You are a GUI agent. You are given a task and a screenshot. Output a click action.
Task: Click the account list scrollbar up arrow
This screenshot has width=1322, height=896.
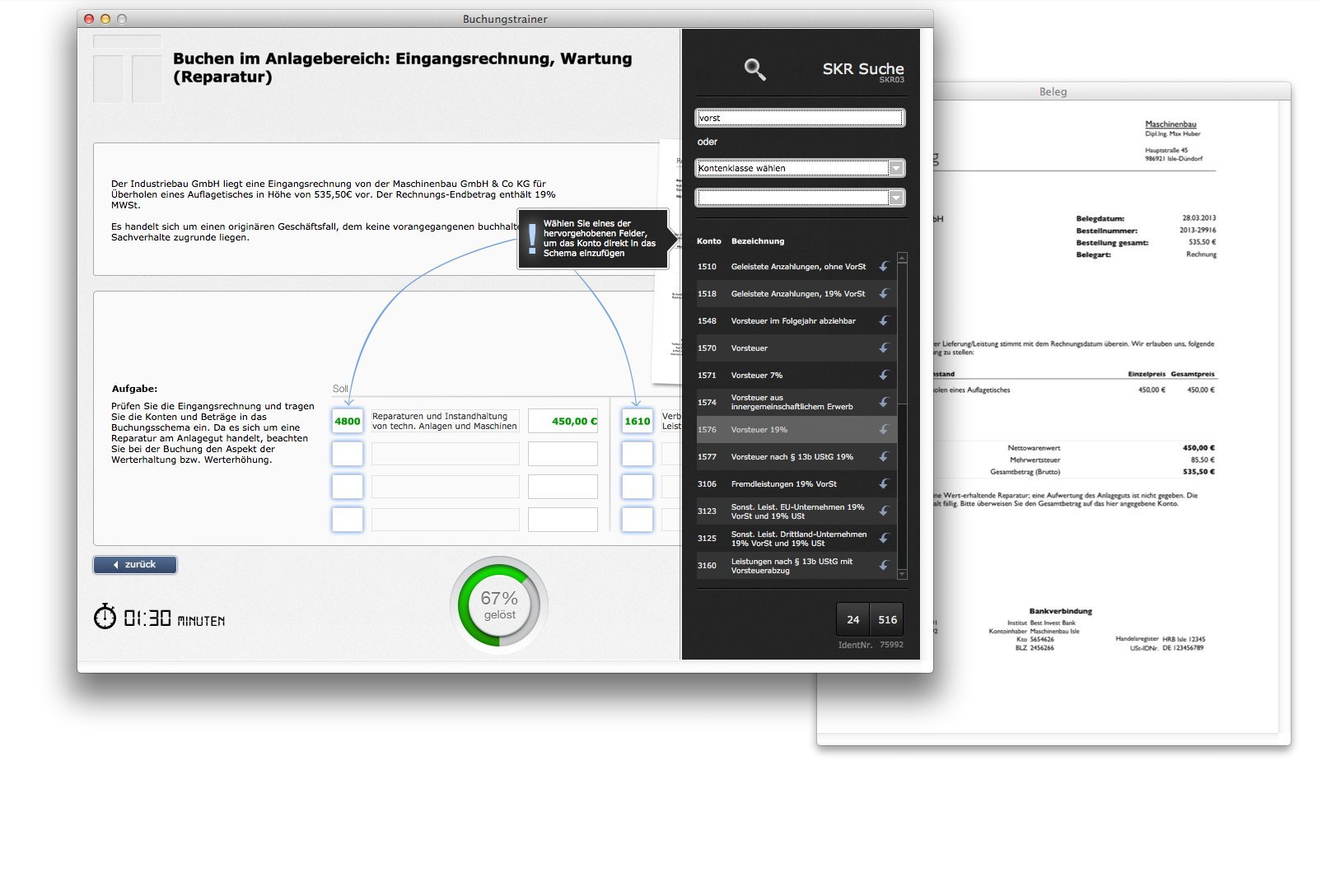coord(902,258)
